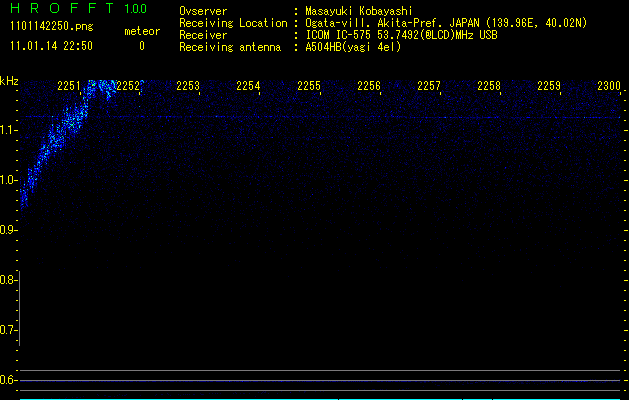Click the HROFFT 1.0.0 title text
This screenshot has height=400, width=629.
(x=79, y=8)
